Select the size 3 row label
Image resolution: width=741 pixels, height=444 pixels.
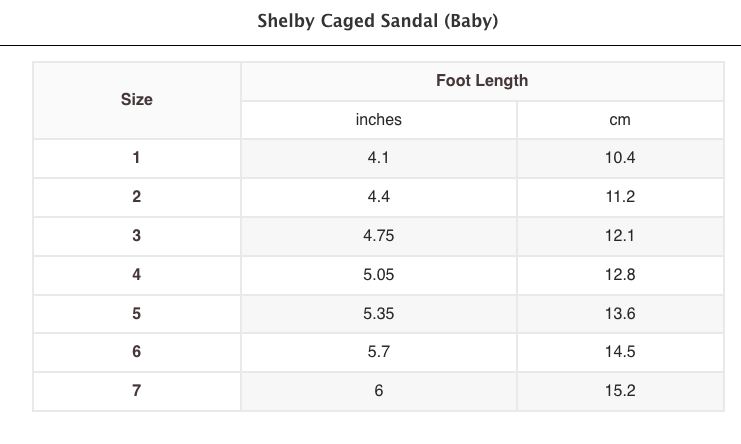[x=136, y=236]
